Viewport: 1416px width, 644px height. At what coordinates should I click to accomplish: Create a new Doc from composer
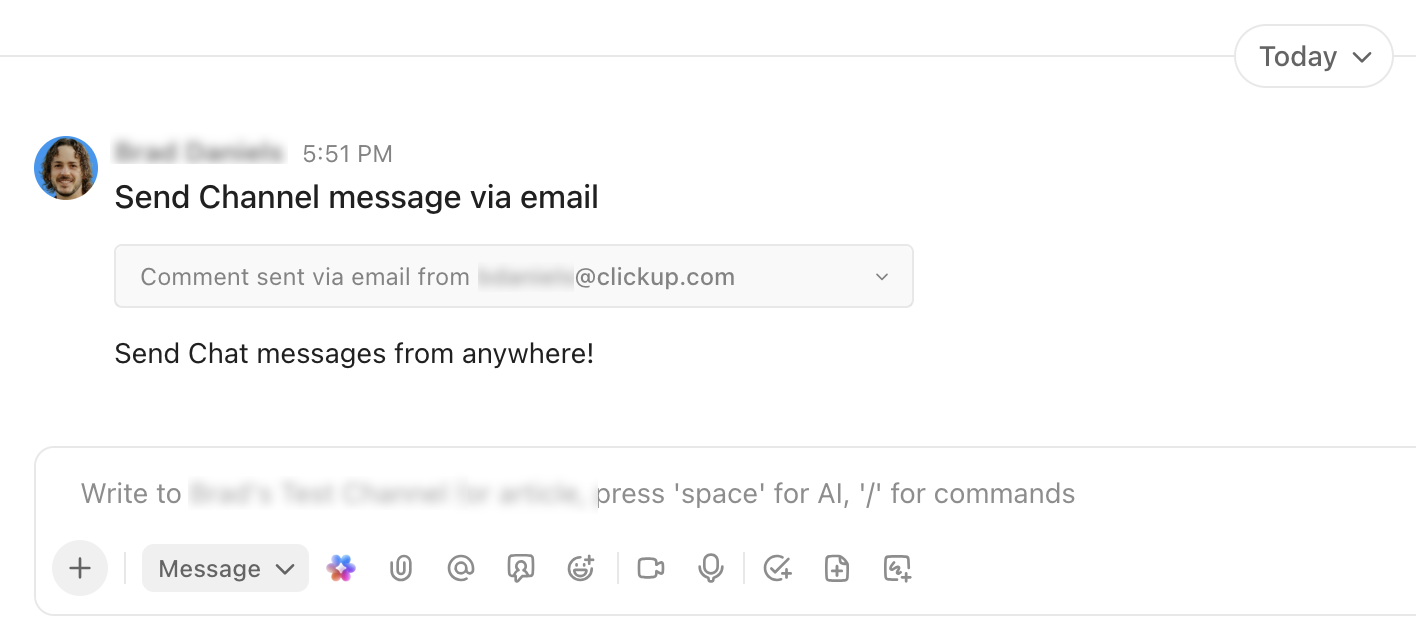pyautogui.click(x=837, y=568)
